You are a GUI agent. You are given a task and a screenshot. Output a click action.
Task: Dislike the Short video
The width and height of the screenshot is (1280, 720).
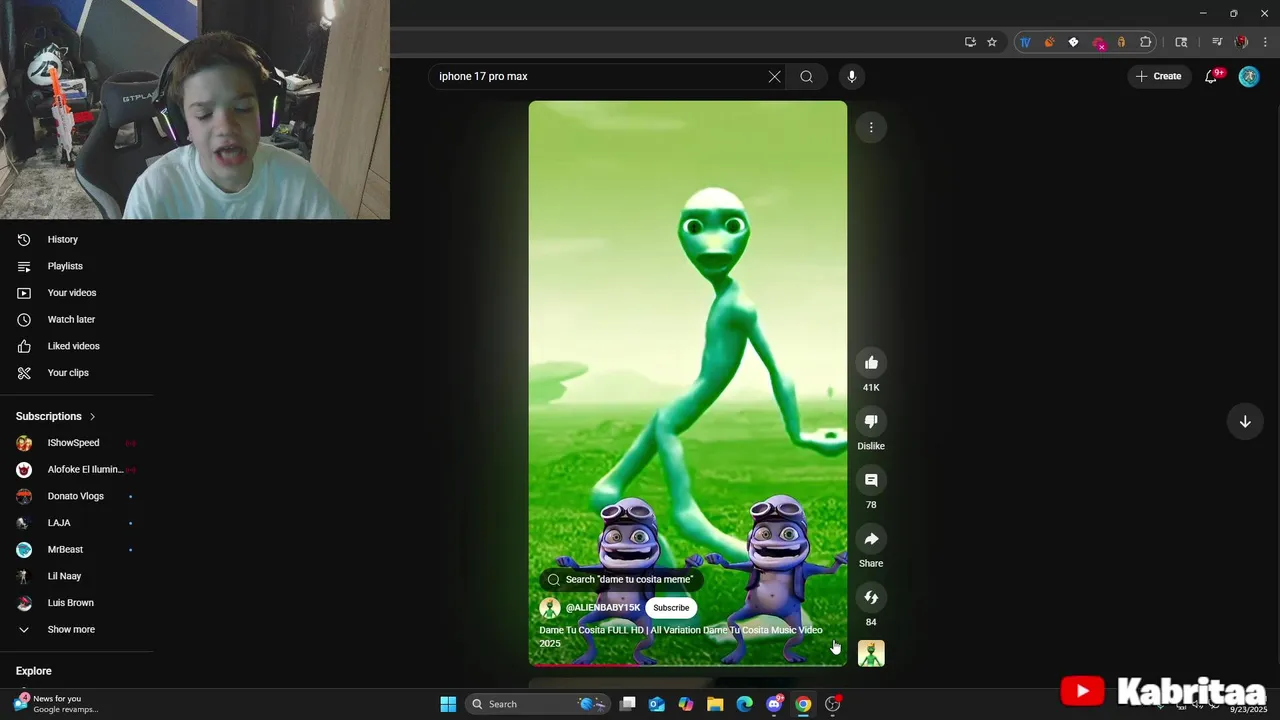pyautogui.click(x=871, y=421)
